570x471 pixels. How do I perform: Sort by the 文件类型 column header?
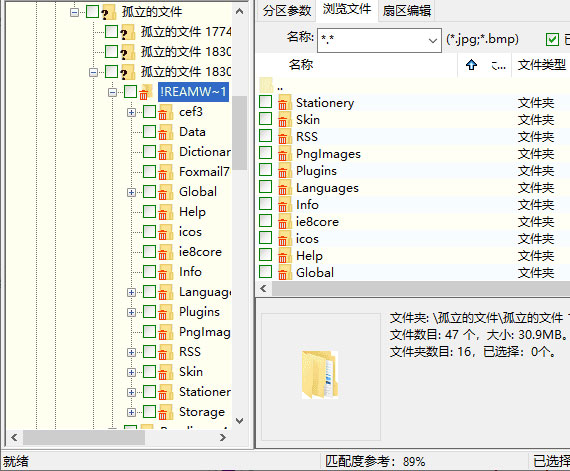pos(541,65)
